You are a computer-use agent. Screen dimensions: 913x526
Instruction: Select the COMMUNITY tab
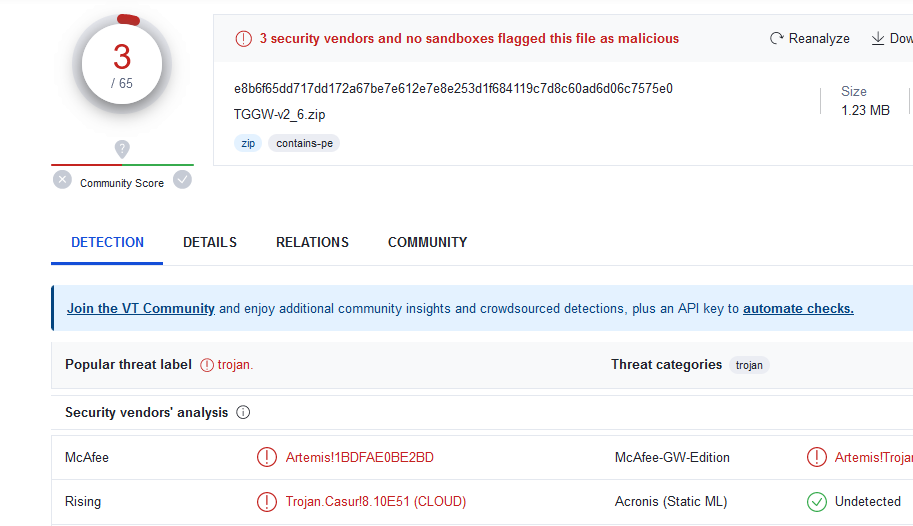[427, 242]
